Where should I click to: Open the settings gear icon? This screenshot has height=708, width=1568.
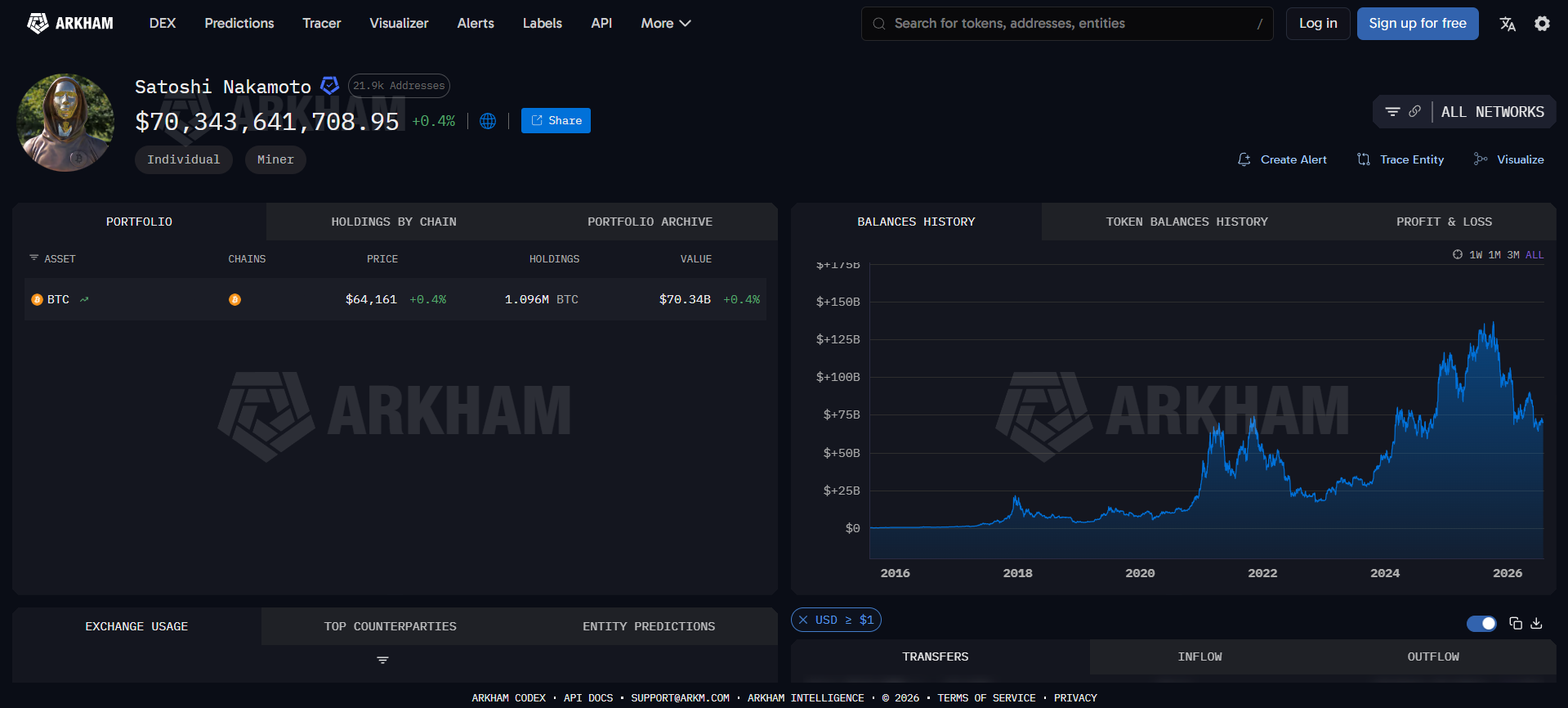[1542, 24]
